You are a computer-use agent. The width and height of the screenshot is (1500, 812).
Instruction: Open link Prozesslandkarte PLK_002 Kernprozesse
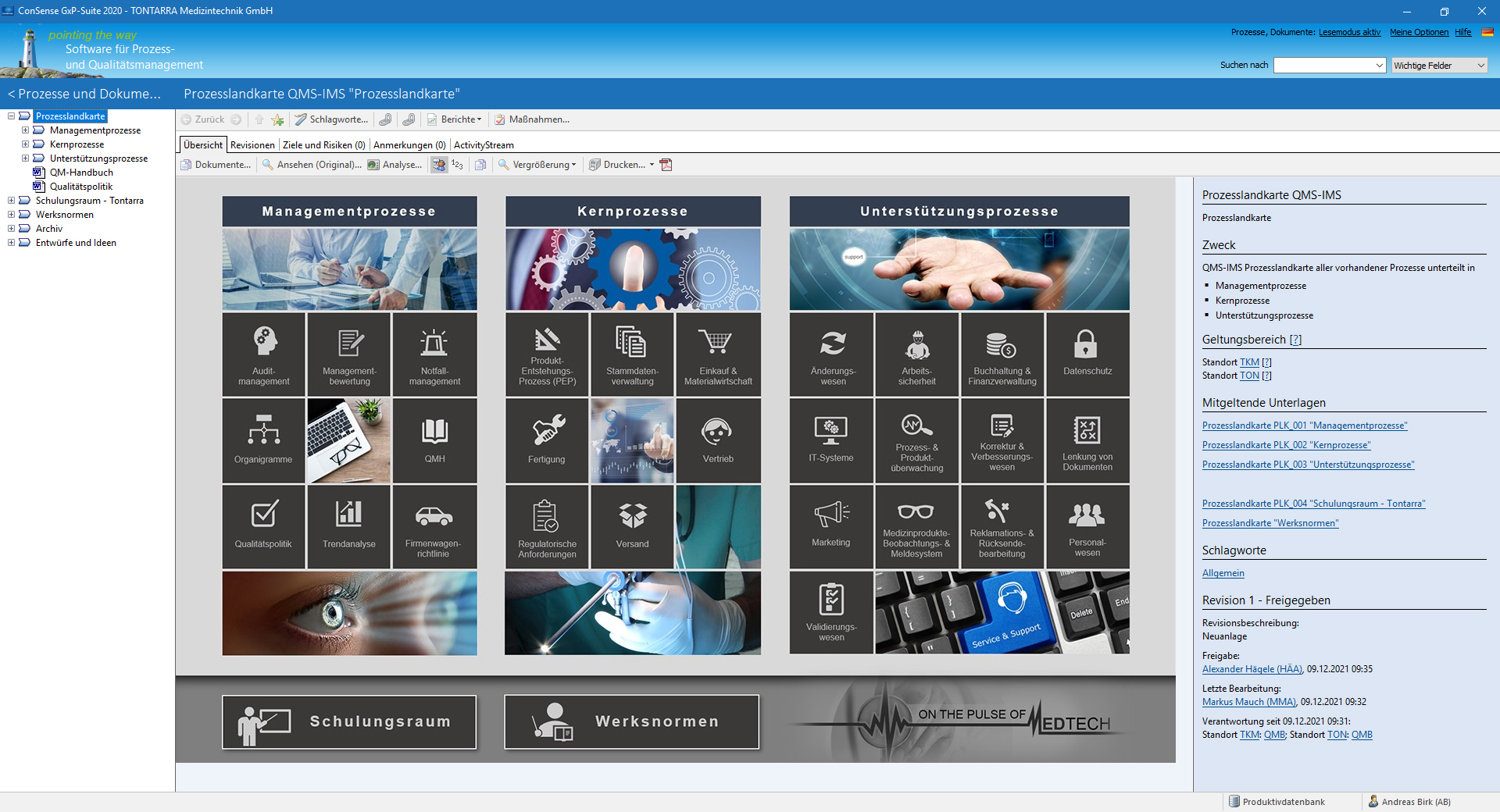click(x=1286, y=445)
